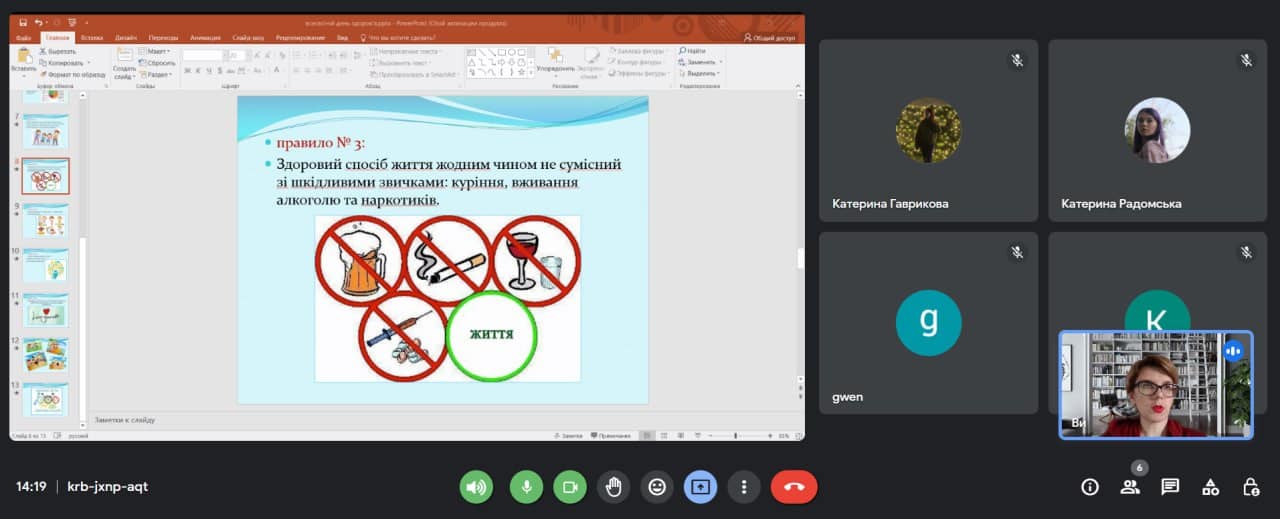Leave the call with the red button
The image size is (1280, 519).
[794, 487]
